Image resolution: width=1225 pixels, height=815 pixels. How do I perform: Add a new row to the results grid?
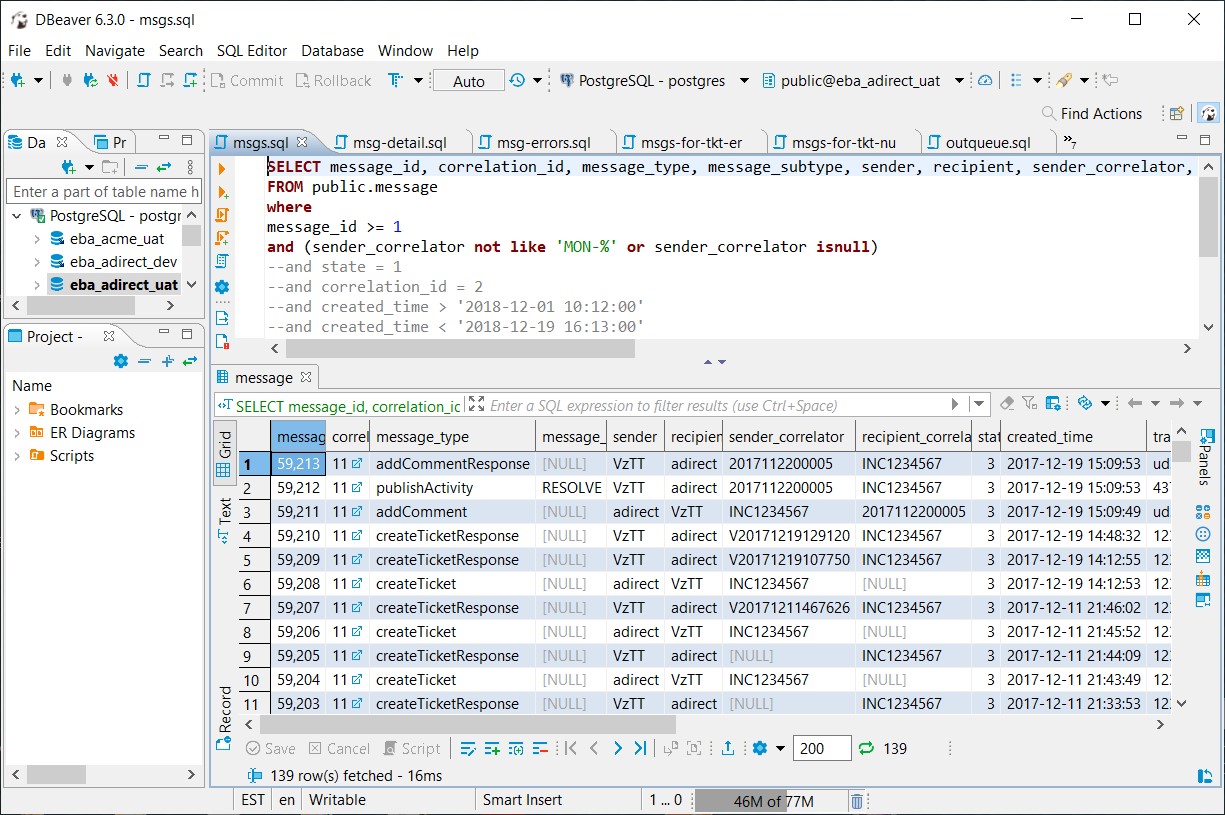tap(494, 747)
